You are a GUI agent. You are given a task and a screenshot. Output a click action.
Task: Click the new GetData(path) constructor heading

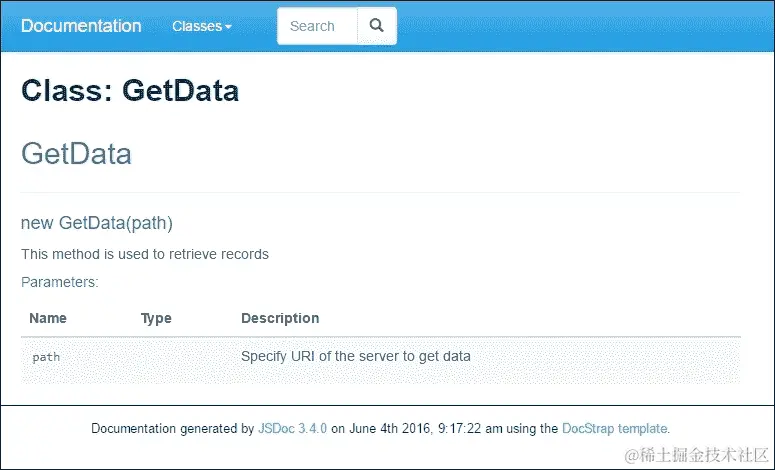(97, 223)
